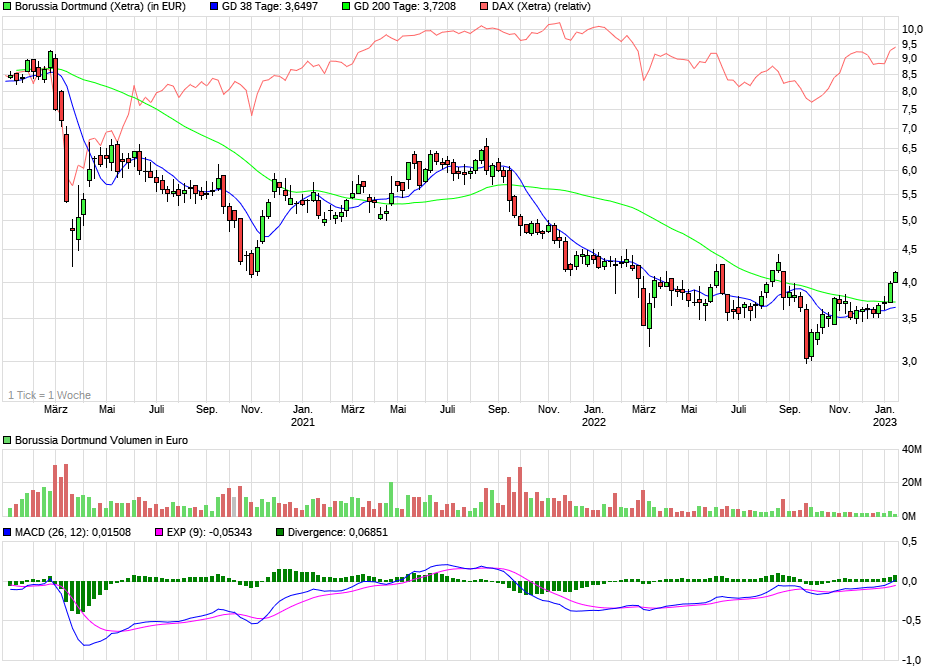Click the -1,0 MACD axis label
This screenshot has width=940, height=670.
click(x=910, y=660)
